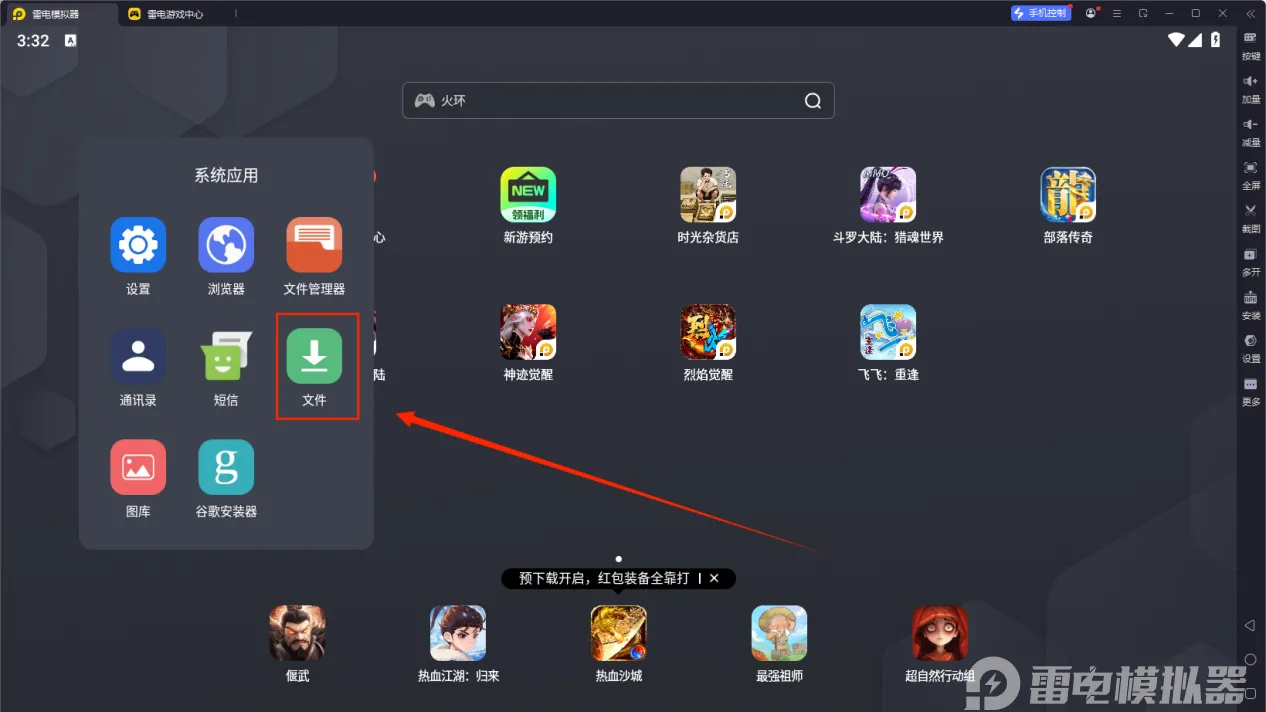Click the 系统应用 folder title
1266x712 pixels.
pos(226,175)
